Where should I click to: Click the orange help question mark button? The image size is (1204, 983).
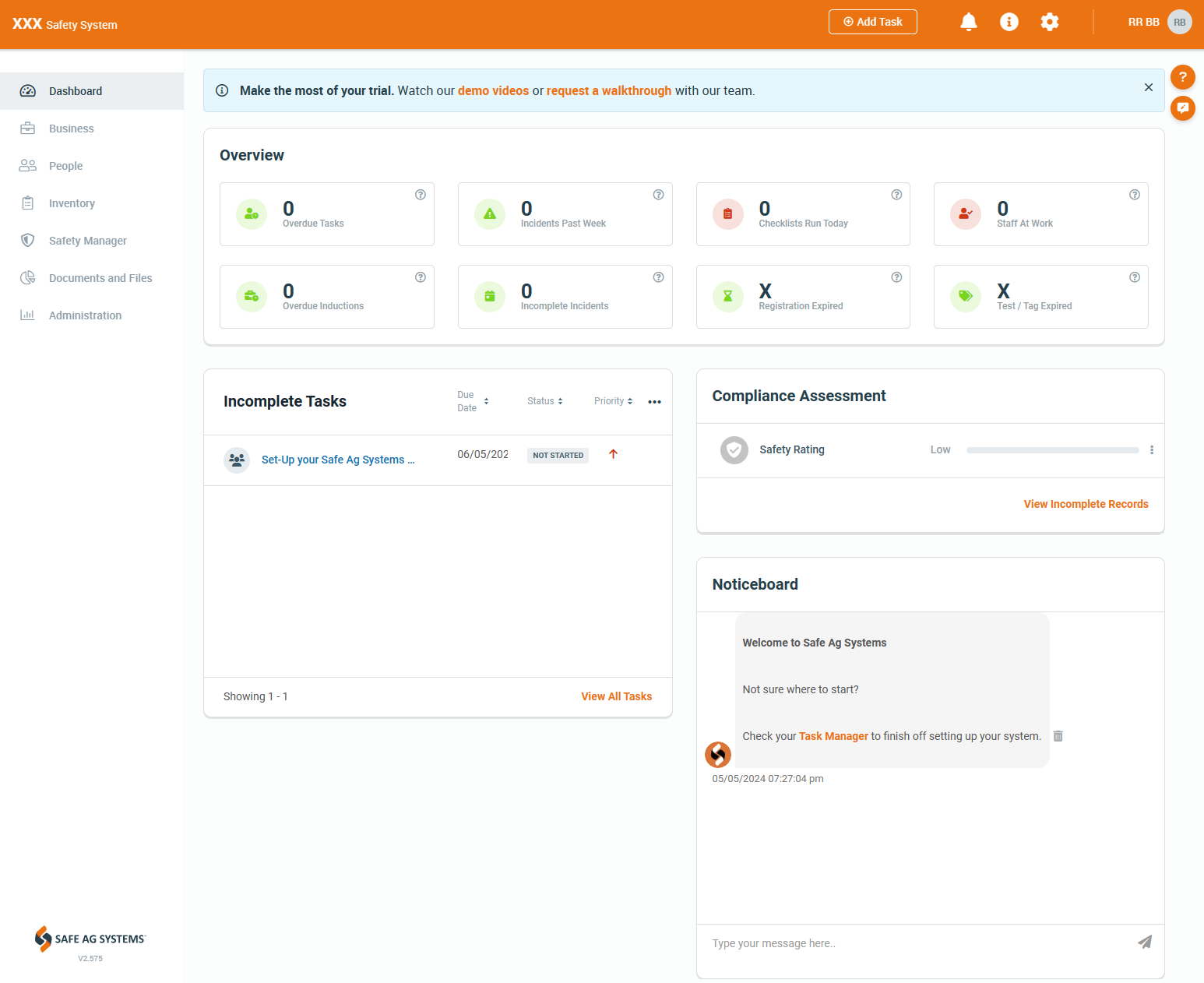pyautogui.click(x=1182, y=77)
